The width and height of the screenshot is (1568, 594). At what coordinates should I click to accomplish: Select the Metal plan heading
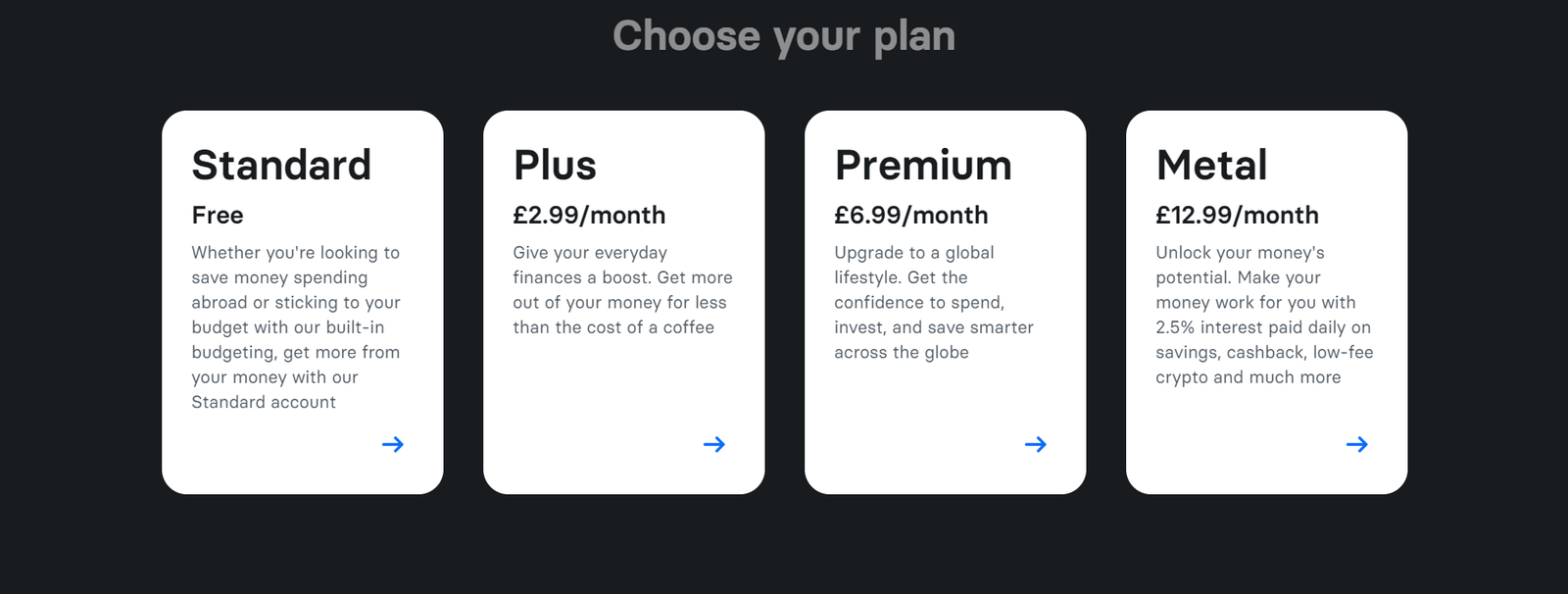1211,165
